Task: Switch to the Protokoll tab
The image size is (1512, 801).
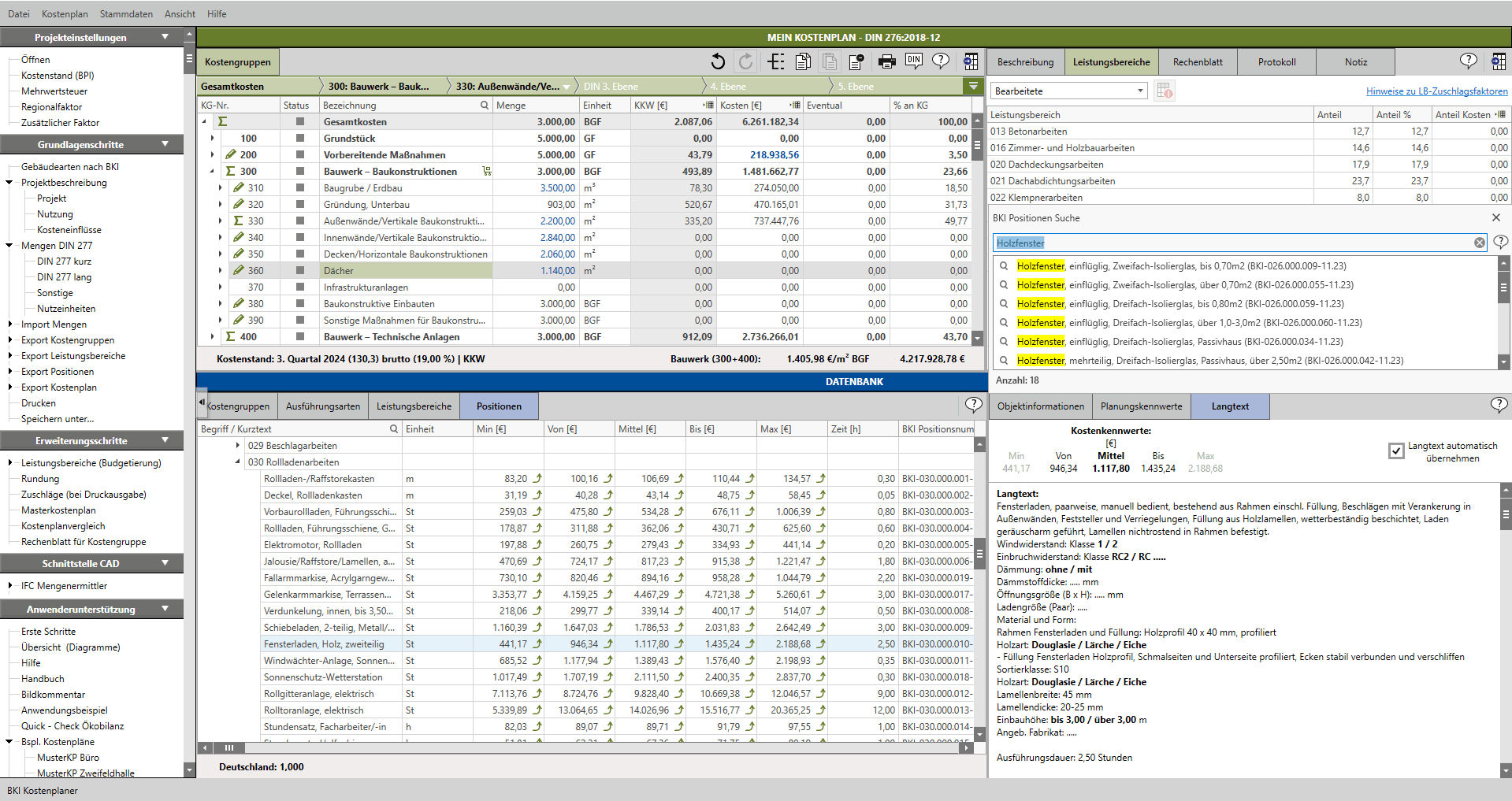Action: [1276, 61]
